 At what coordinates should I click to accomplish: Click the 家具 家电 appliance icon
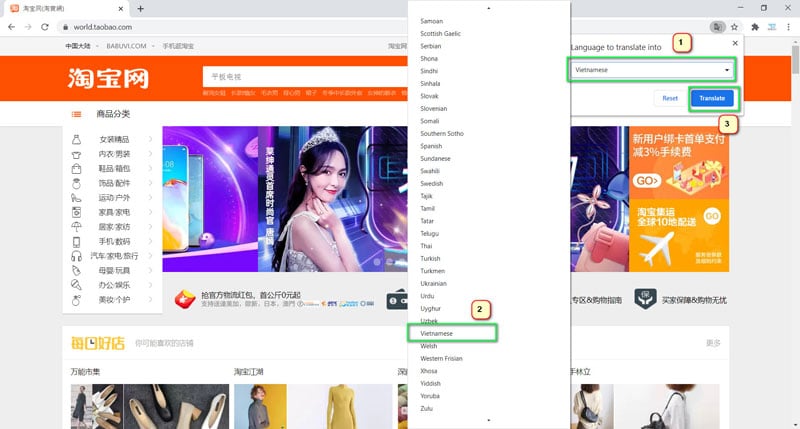point(76,212)
